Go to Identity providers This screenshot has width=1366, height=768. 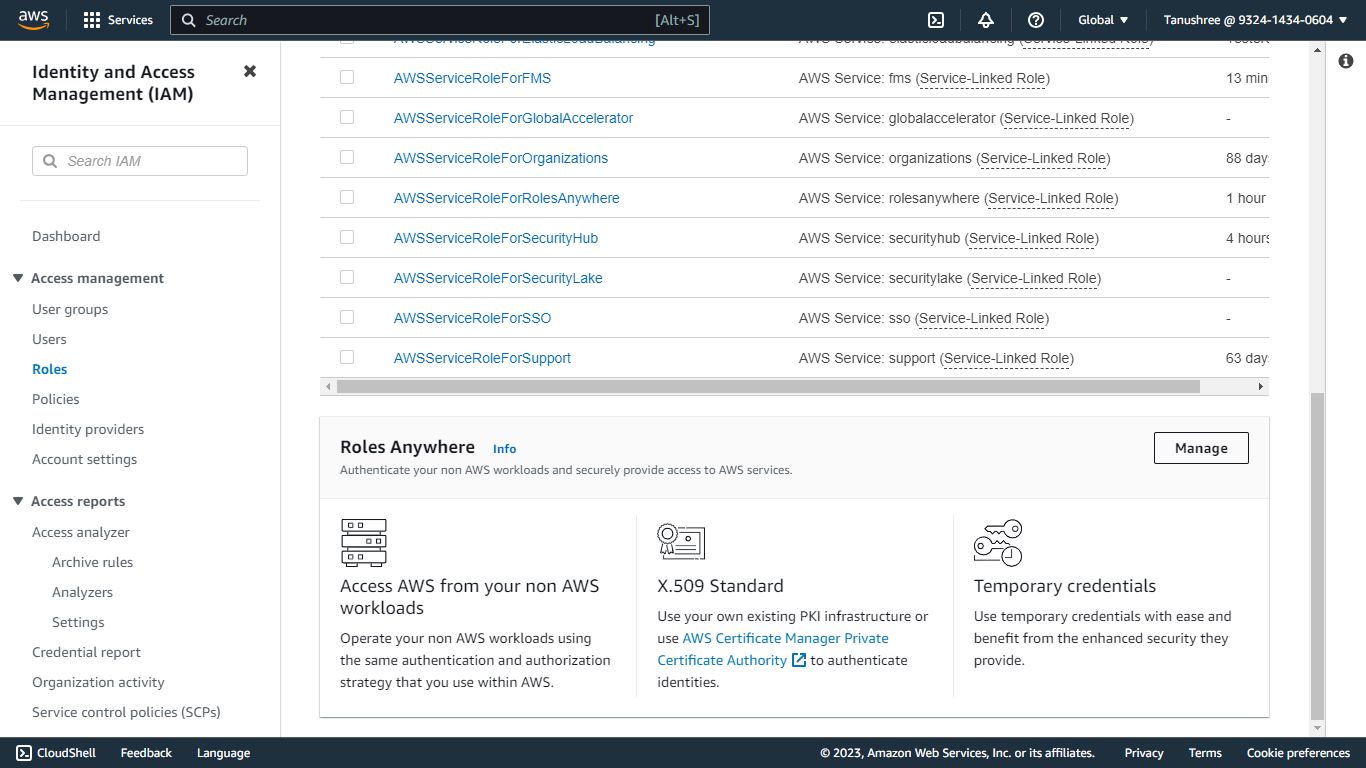[88, 429]
